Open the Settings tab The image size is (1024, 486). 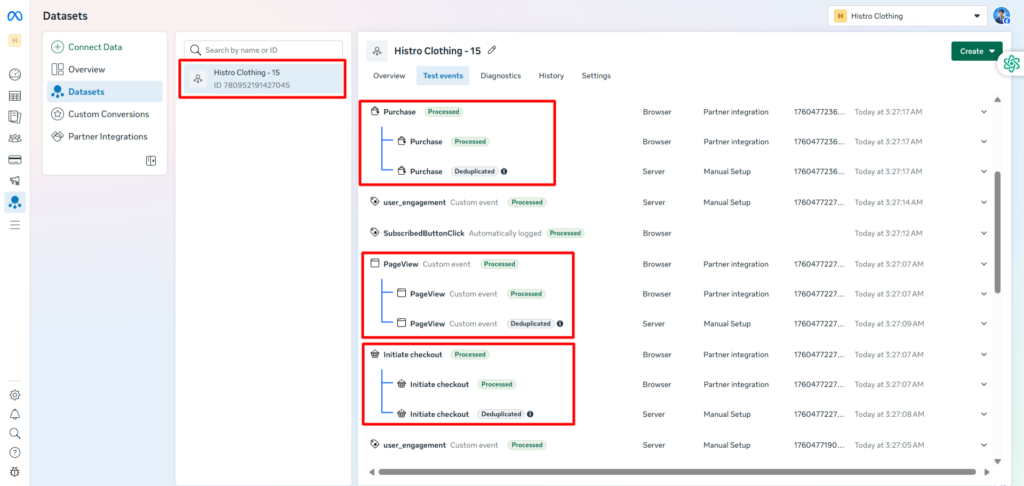tap(596, 76)
